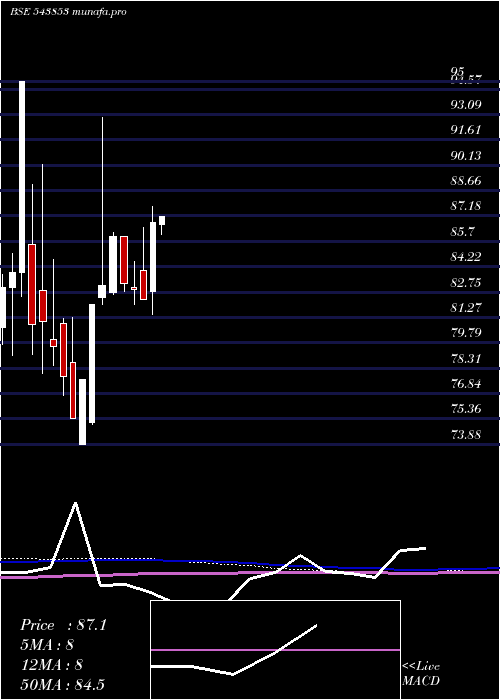Screen dimensions: 500x700
Task: Click the 78.31 price axis label
Action: click(x=466, y=358)
